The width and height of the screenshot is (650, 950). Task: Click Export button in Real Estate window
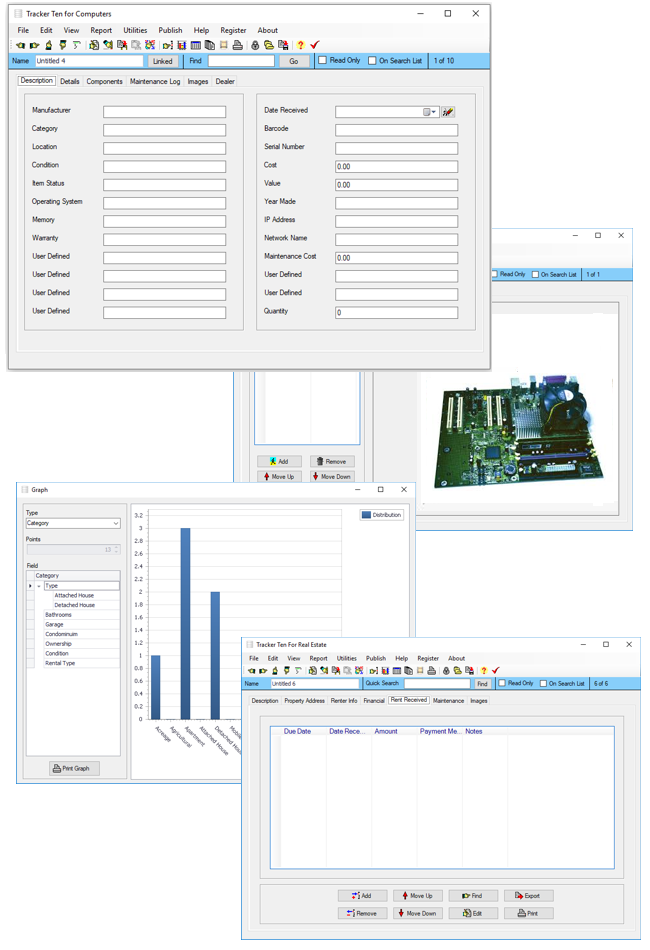(x=529, y=895)
